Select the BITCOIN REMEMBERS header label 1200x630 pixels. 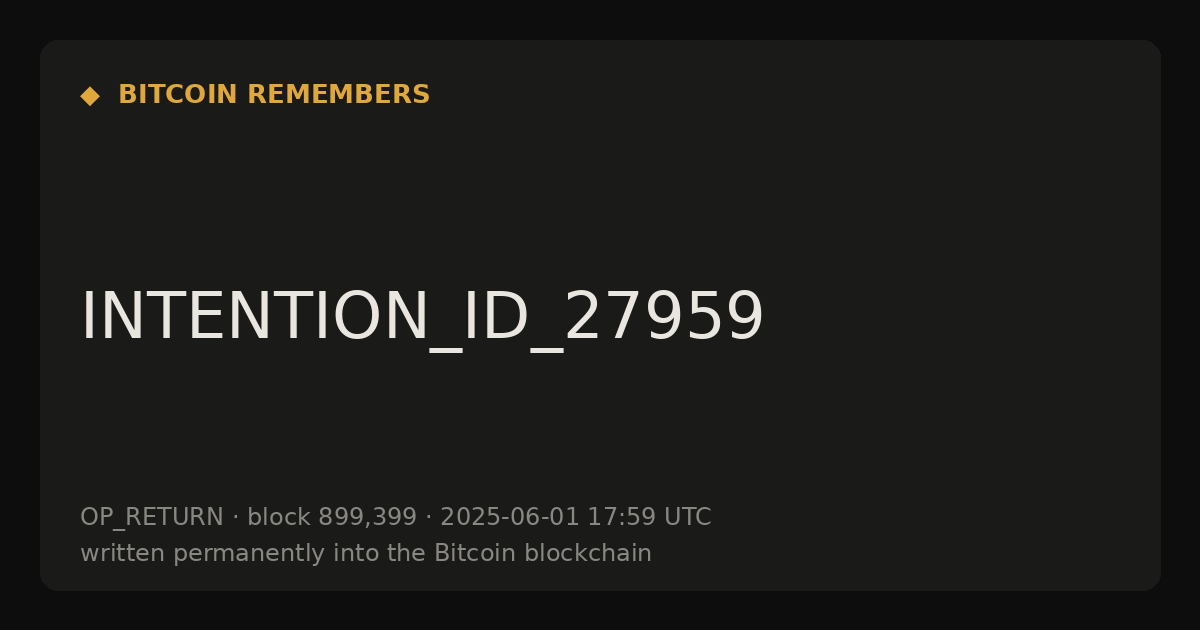pos(274,95)
